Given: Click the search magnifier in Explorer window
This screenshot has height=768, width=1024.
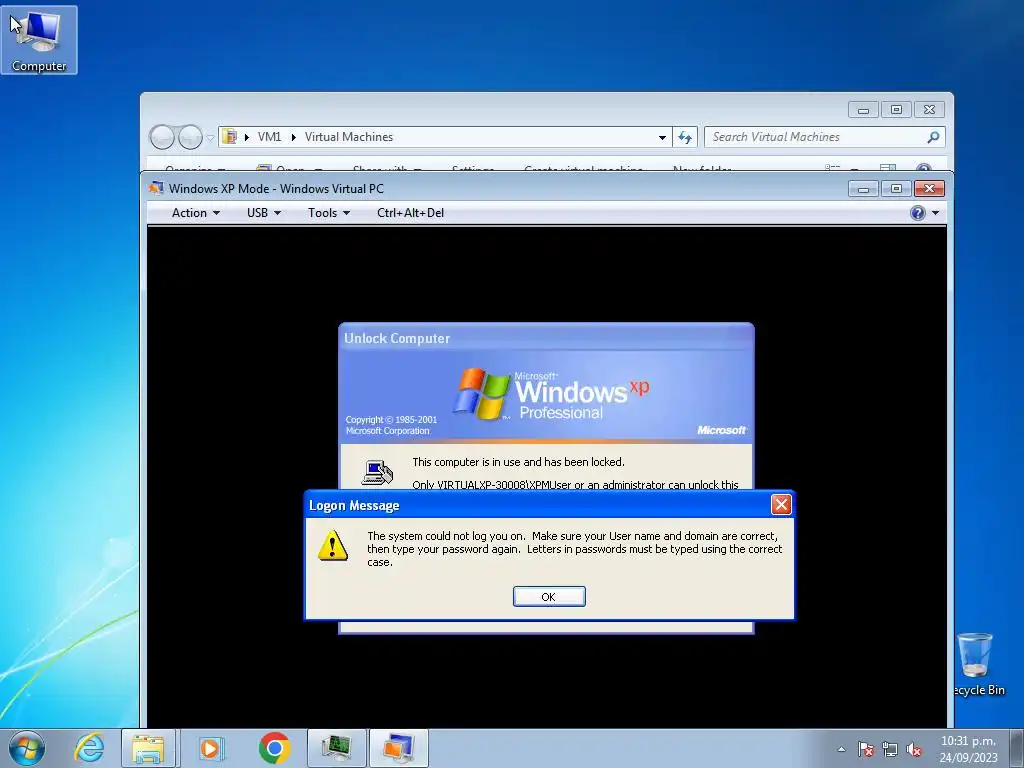Looking at the screenshot, I should [x=933, y=137].
